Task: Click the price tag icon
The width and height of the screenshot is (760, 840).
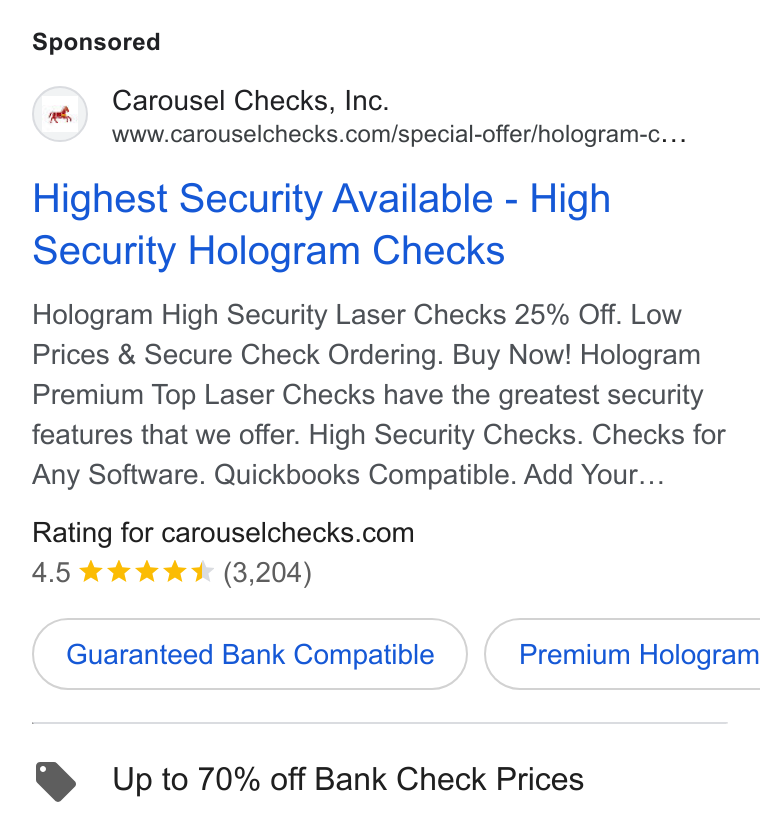Action: pos(56,782)
